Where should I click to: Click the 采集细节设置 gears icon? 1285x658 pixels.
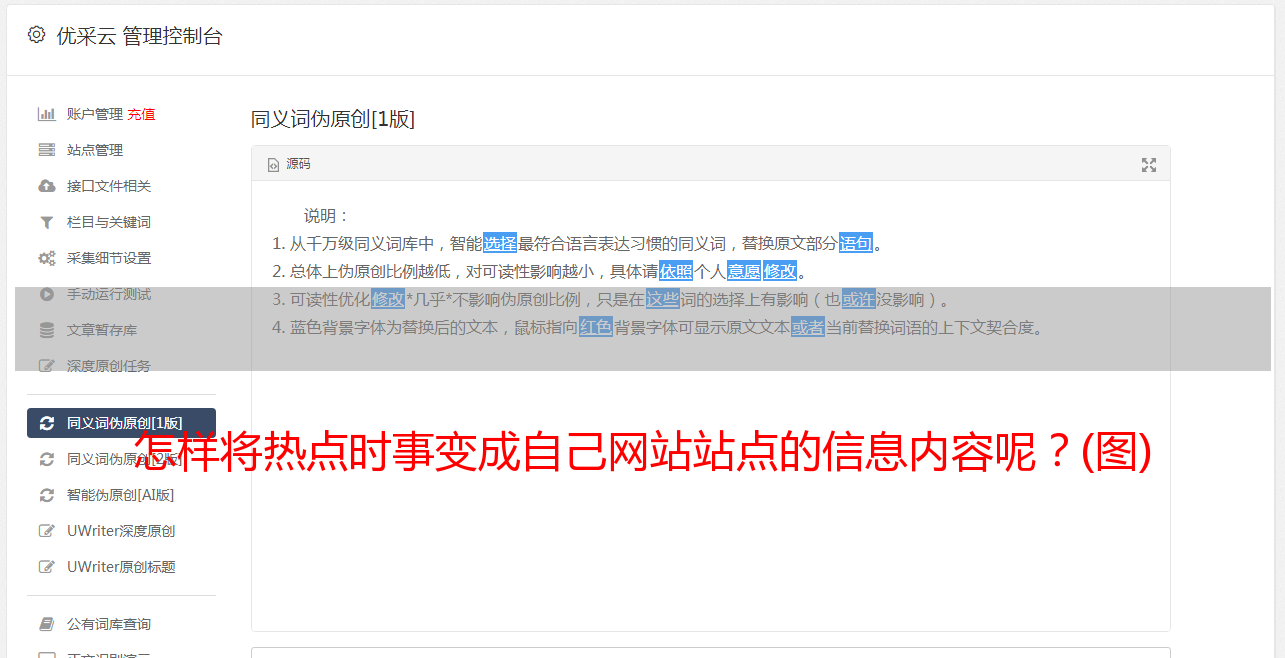(46, 258)
